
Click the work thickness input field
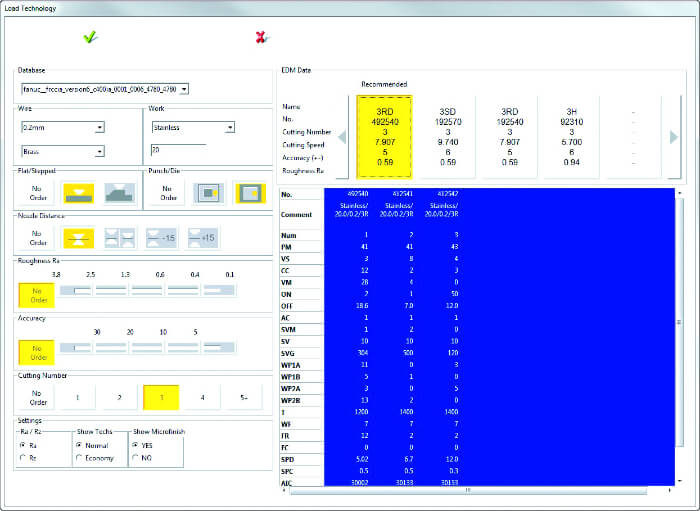point(179,150)
